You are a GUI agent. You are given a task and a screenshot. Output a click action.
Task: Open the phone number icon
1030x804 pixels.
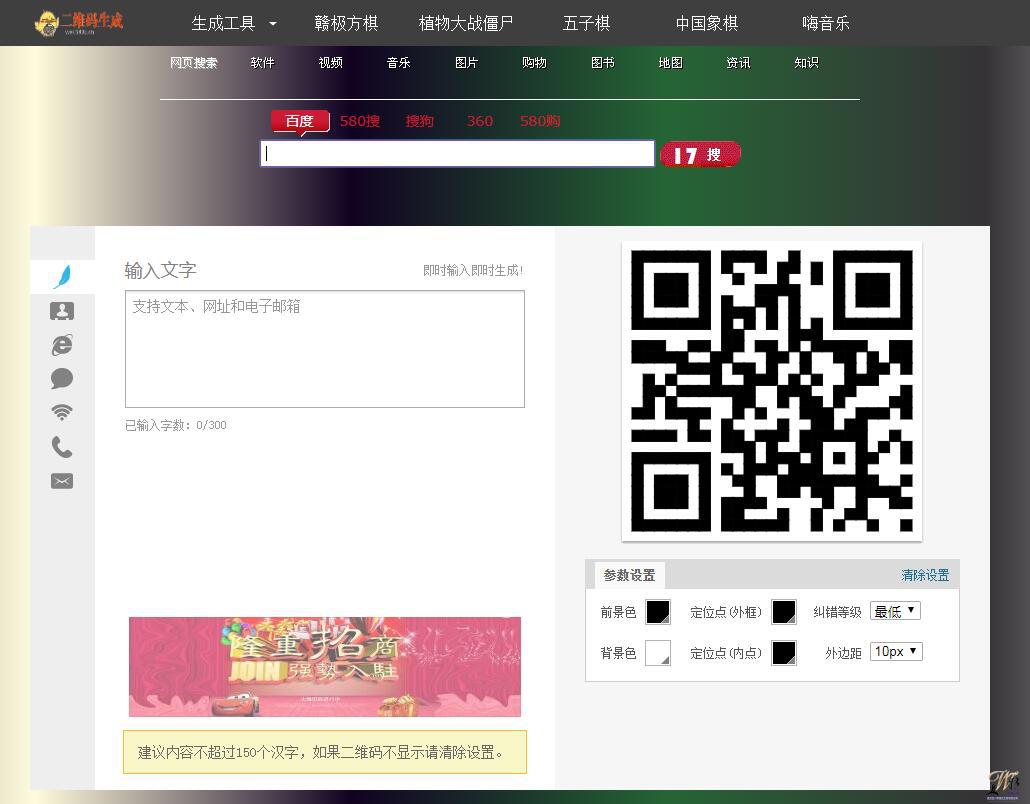62,447
